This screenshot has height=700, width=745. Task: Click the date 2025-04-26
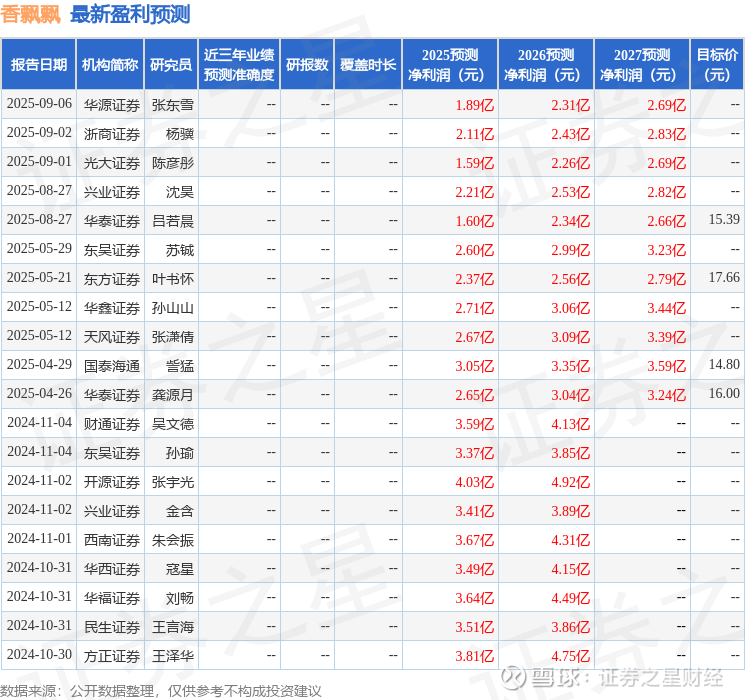click(39, 394)
